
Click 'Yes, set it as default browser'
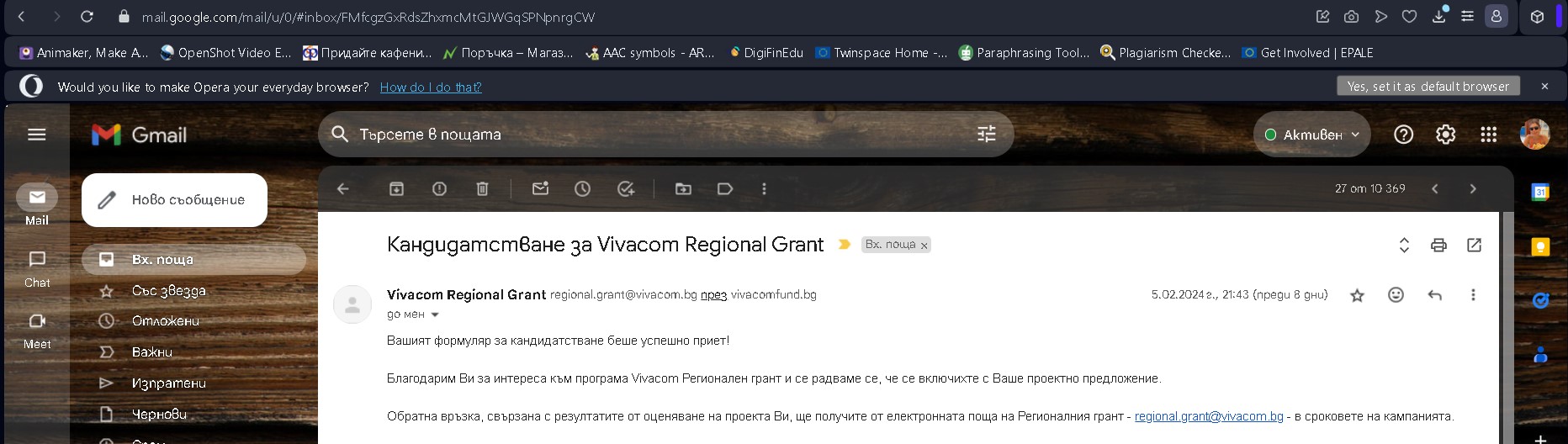pos(1428,86)
